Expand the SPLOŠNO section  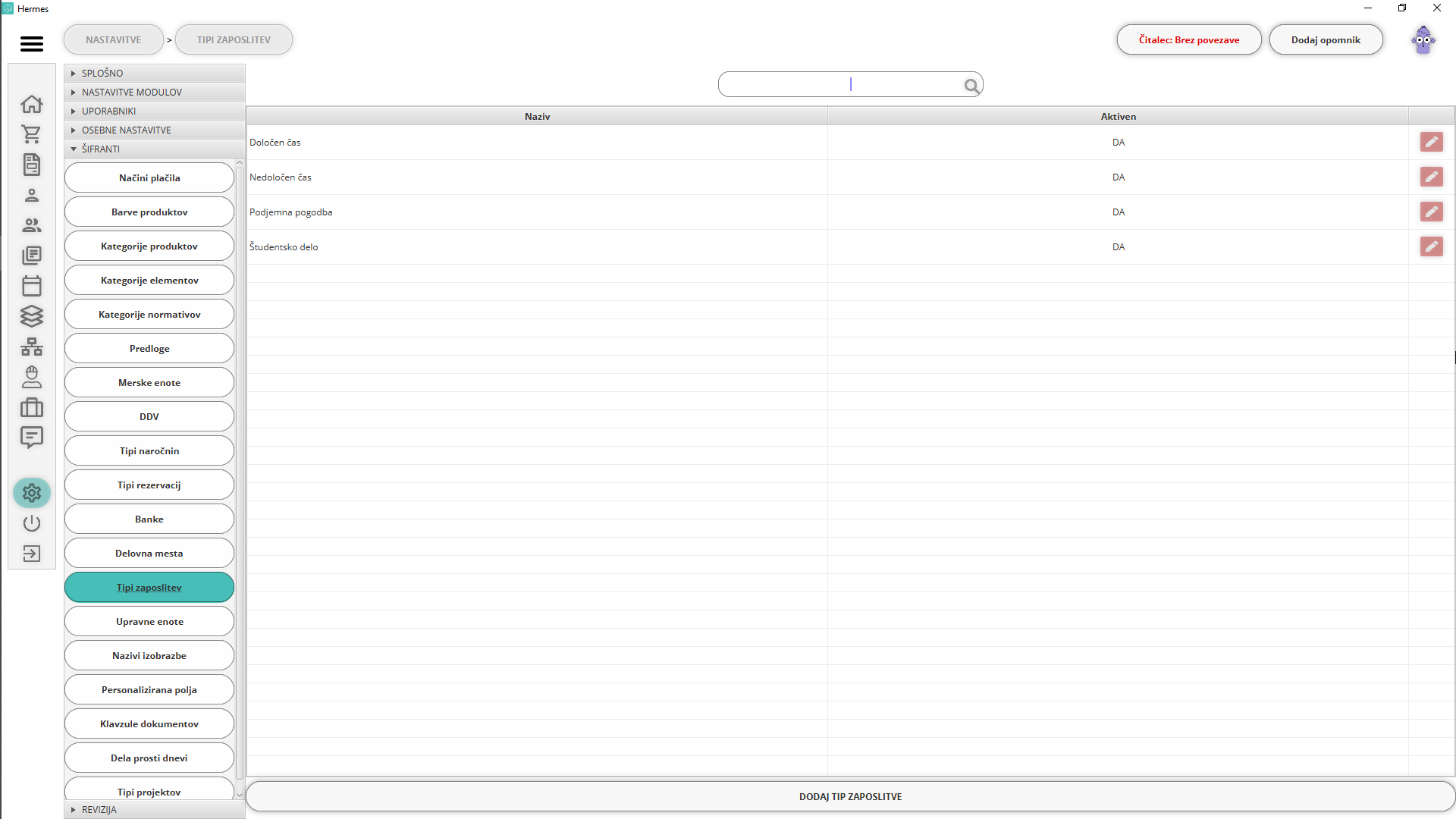(x=155, y=73)
